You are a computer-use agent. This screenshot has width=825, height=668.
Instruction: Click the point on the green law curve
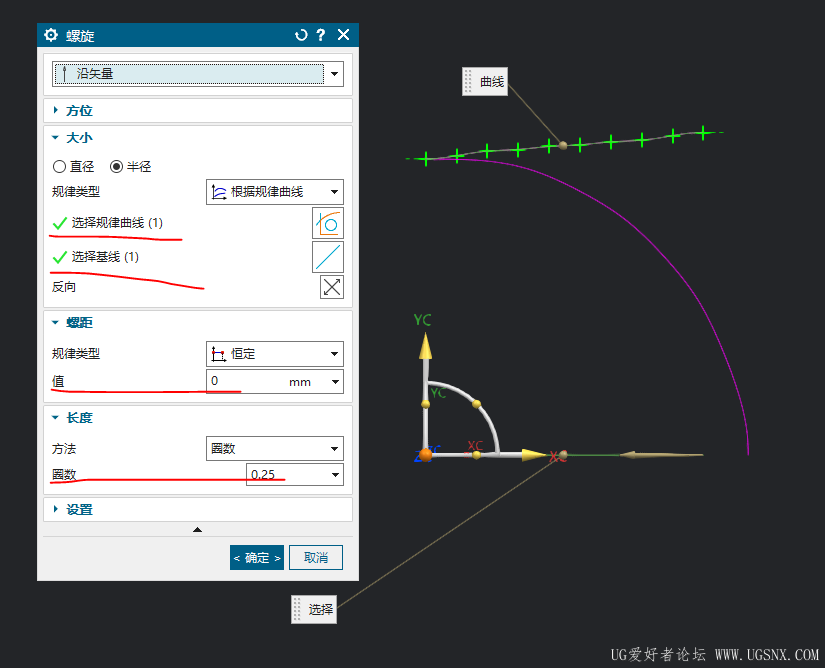tap(563, 145)
